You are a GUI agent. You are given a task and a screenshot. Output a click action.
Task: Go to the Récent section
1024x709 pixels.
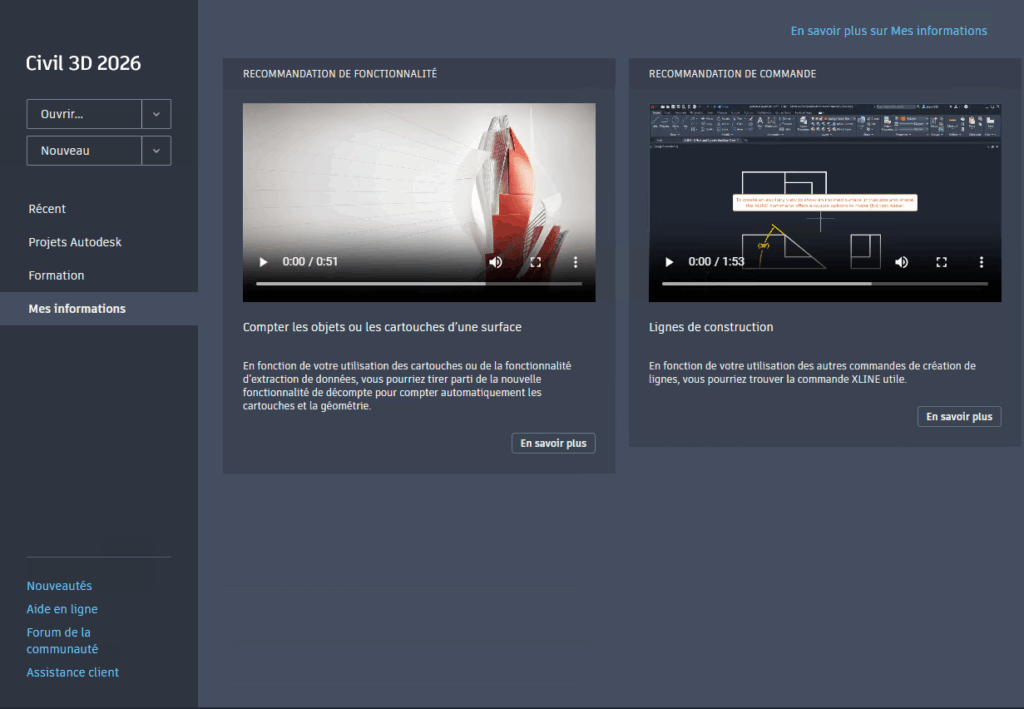(x=47, y=209)
